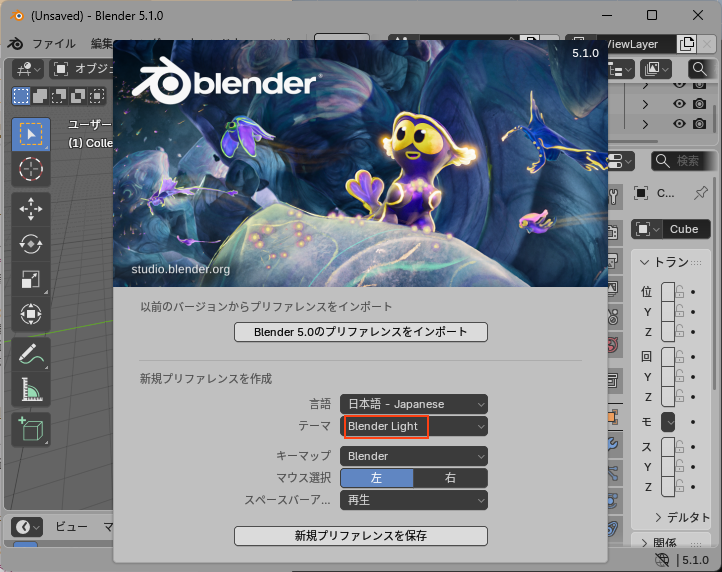Toggle the lock on the 位 row
722x572 pixels.
[680, 292]
